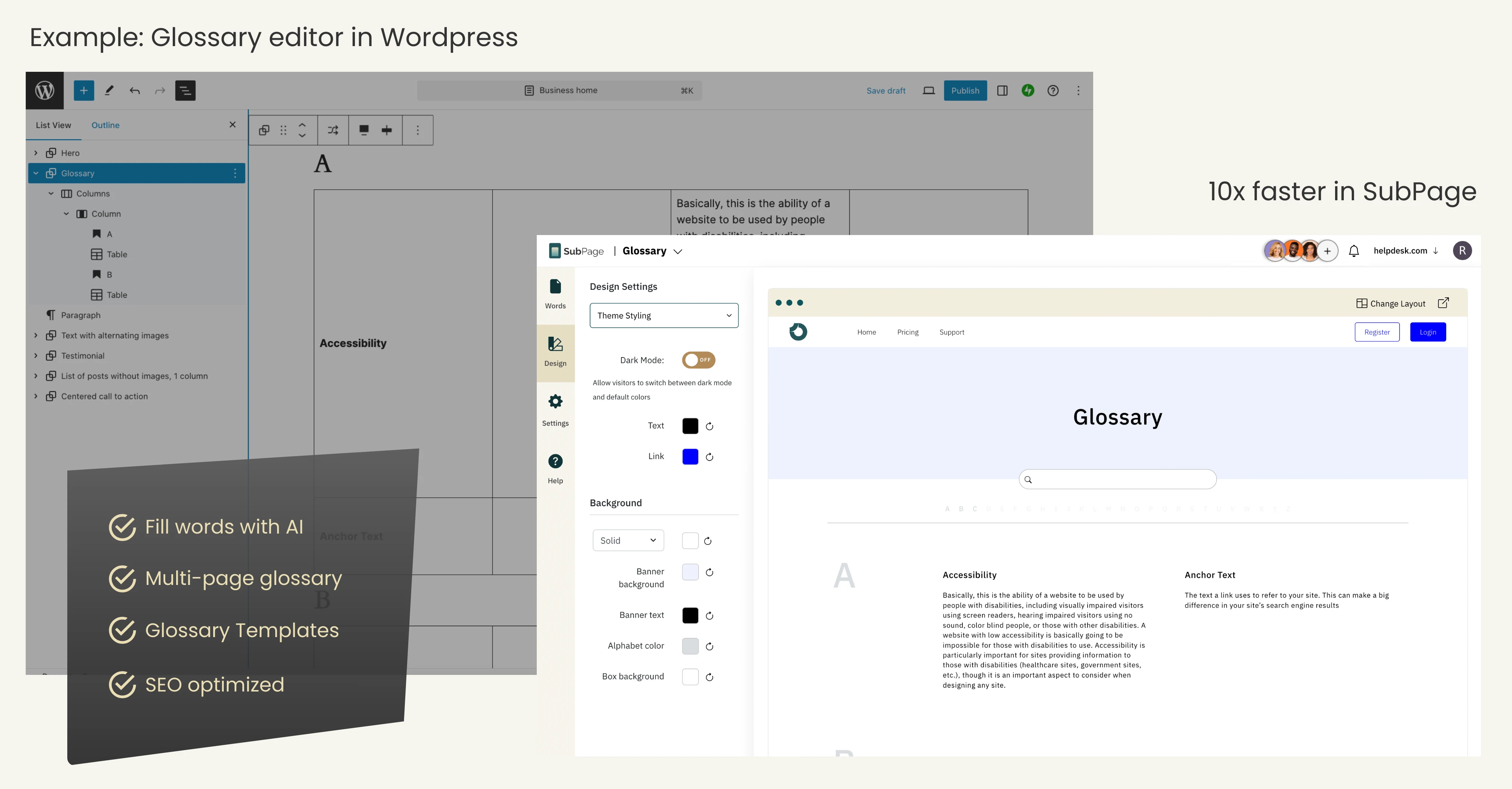1512x789 pixels.
Task: Click the redo arrow in WordPress toolbar
Action: pyautogui.click(x=160, y=90)
